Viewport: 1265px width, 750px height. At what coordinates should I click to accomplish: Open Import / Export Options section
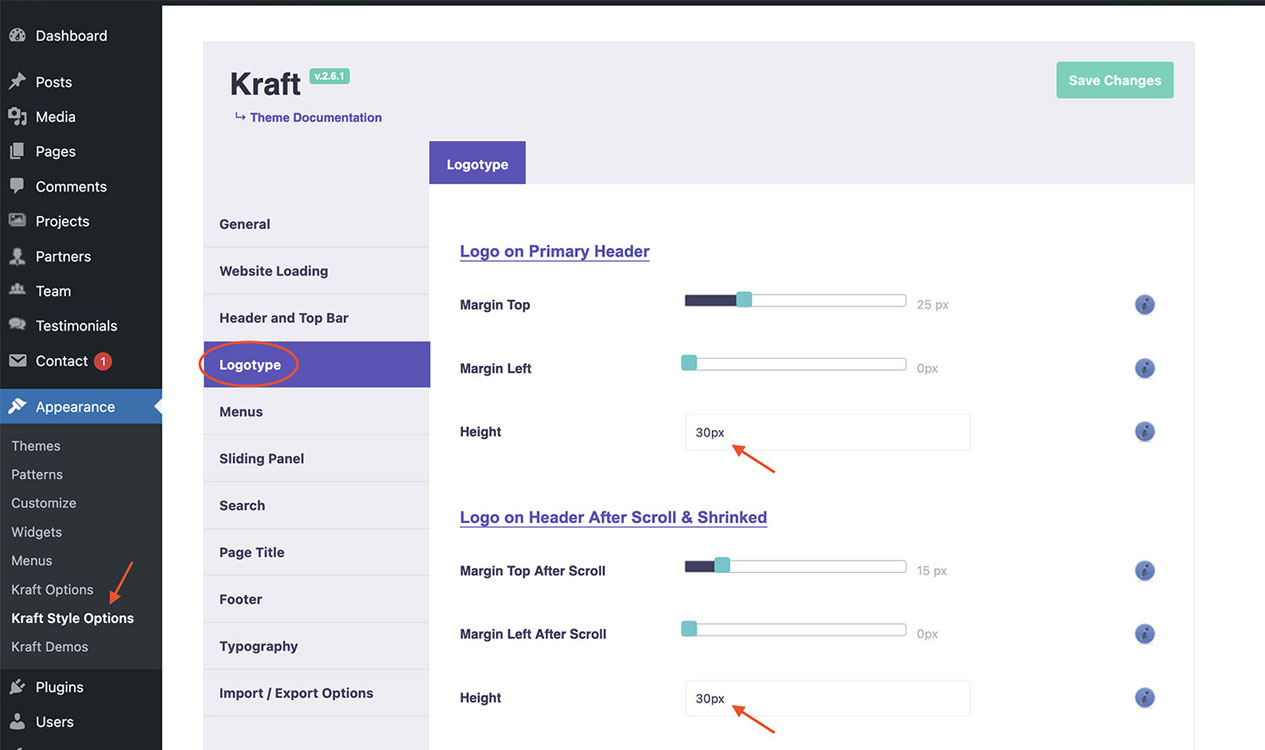(296, 693)
